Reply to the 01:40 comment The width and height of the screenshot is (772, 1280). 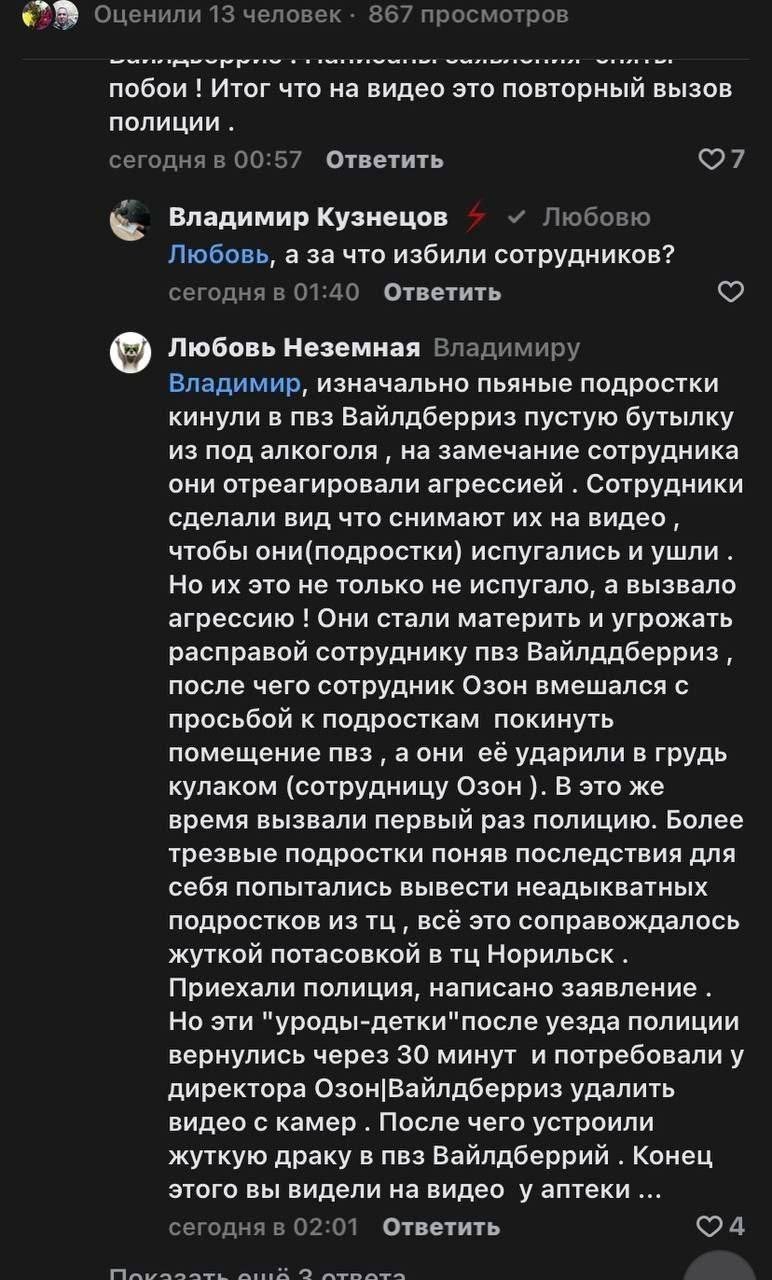442,292
